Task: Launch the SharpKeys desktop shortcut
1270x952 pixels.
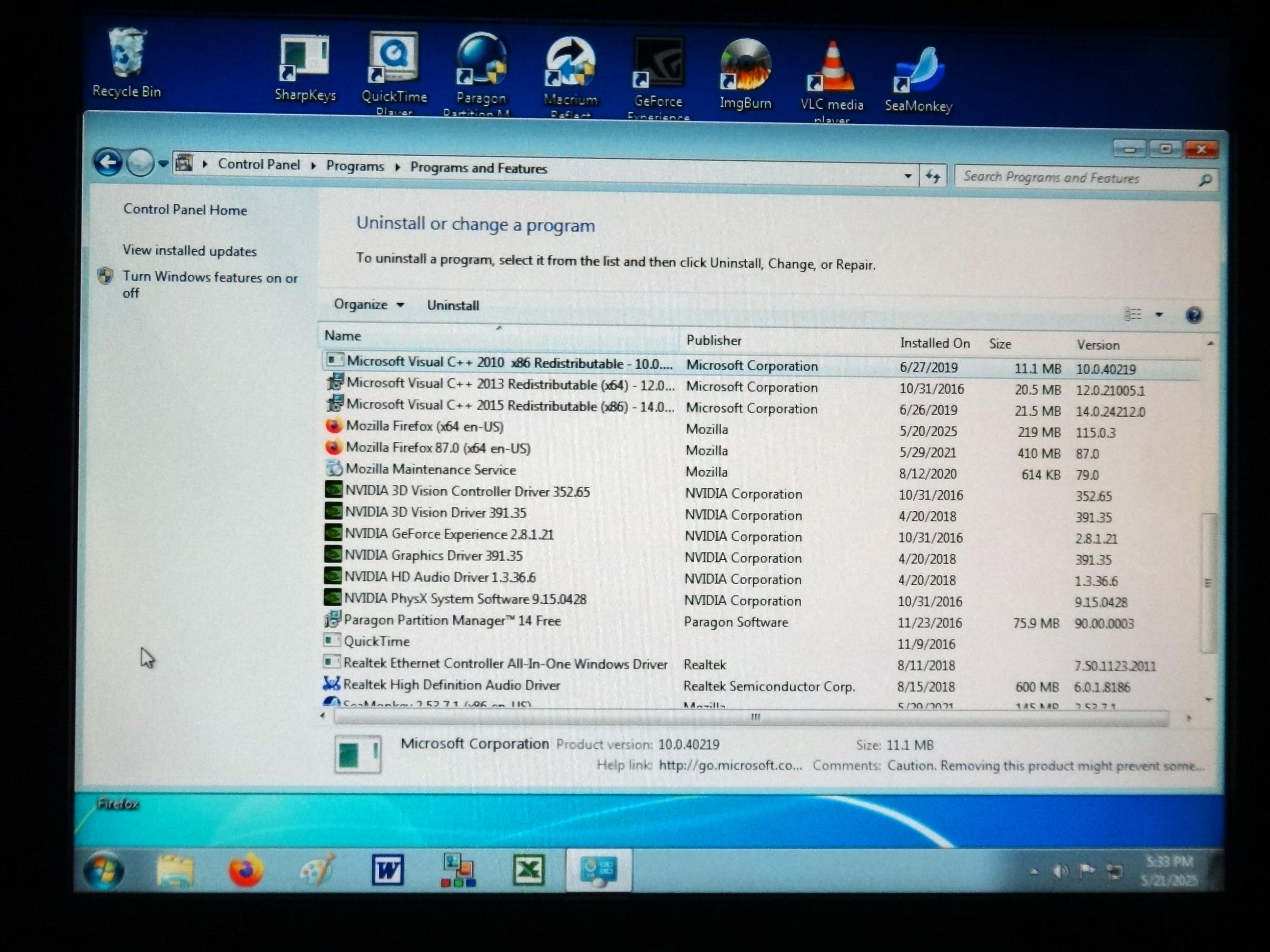Action: tap(304, 69)
